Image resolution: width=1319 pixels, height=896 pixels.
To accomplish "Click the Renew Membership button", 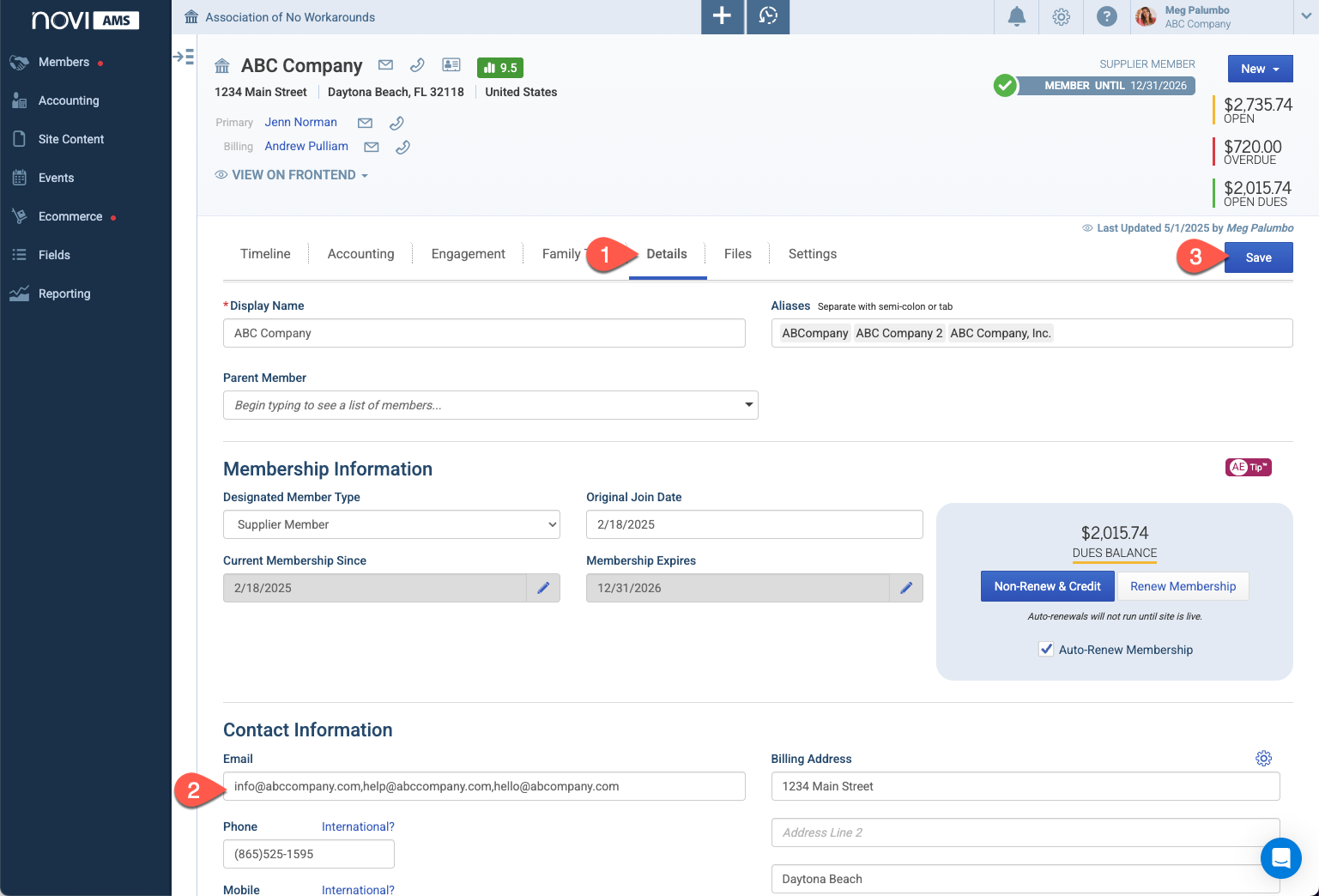I will point(1183,586).
